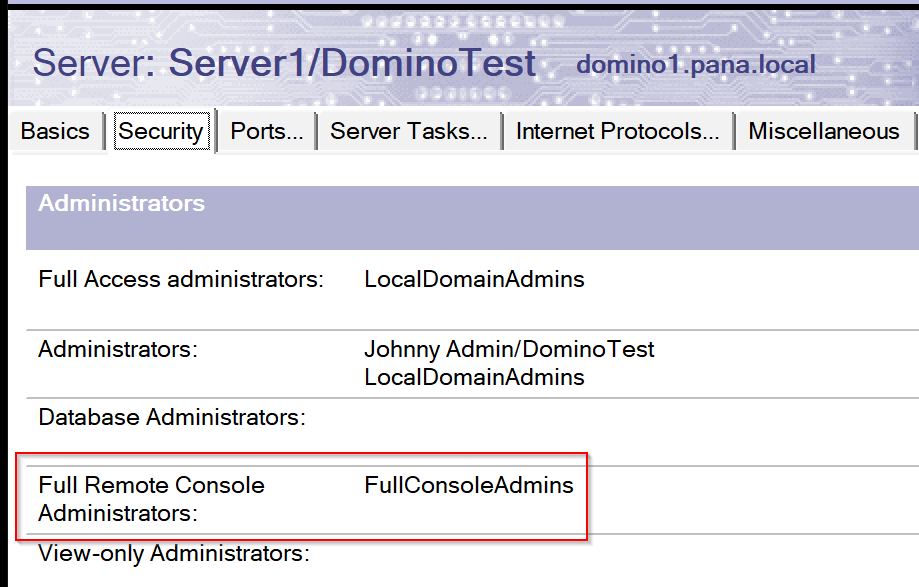
Task: Open the Miscellaneous tab
Action: 823,131
